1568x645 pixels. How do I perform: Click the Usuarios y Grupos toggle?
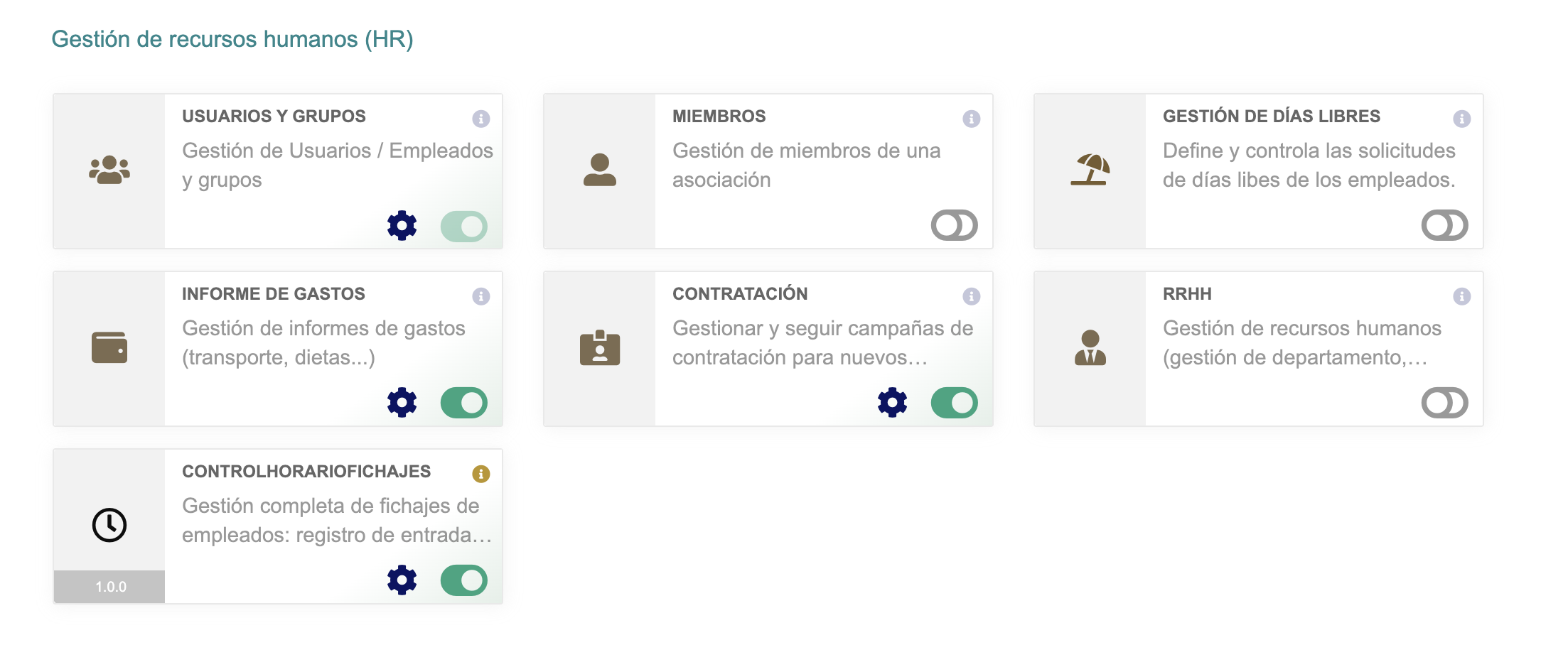tap(463, 227)
